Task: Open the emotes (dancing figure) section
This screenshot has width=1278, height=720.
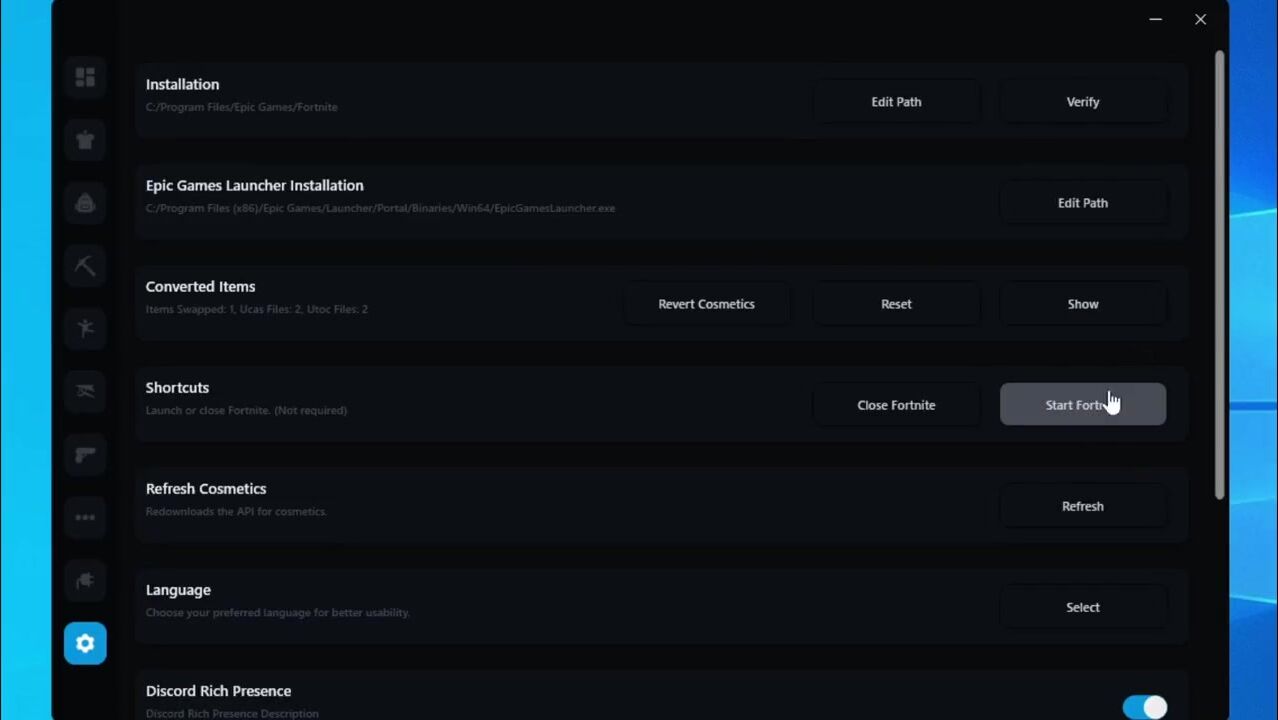Action: point(85,328)
